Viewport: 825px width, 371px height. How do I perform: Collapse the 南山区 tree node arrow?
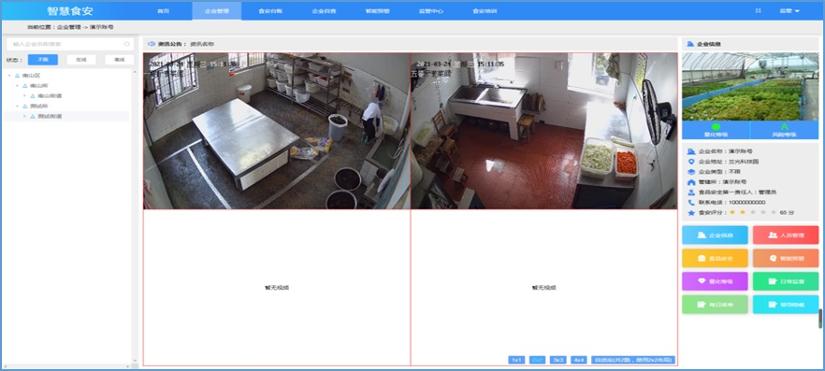9,76
